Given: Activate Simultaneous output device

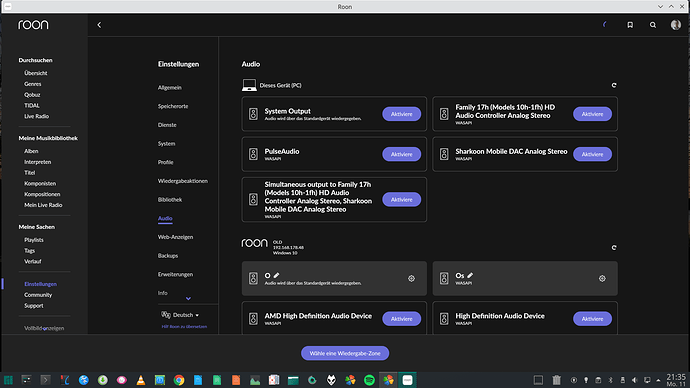Looking at the screenshot, I should click(x=401, y=200).
